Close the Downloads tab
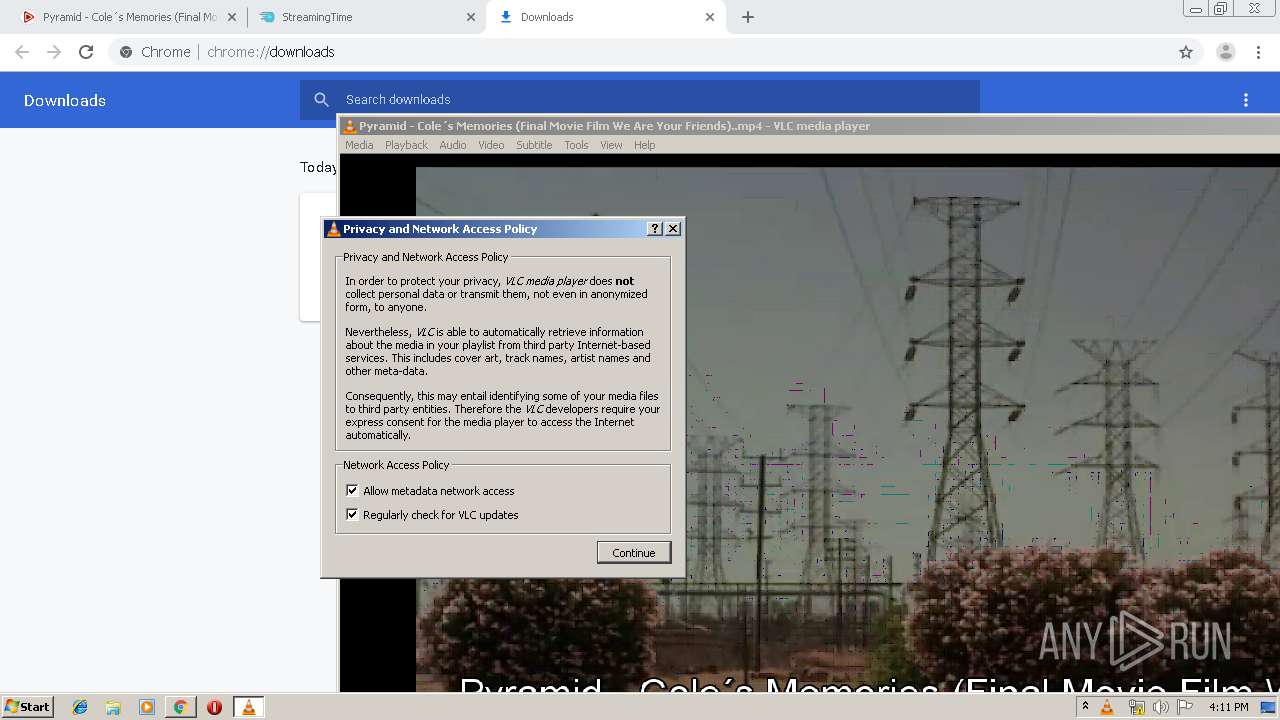This screenshot has height=720, width=1280. coord(710,17)
